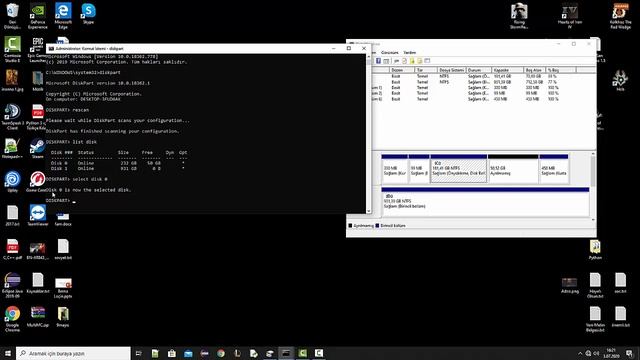The height and width of the screenshot is (360, 640).
Task: Select the unallocated 50,52 GB block
Action: 513,169
